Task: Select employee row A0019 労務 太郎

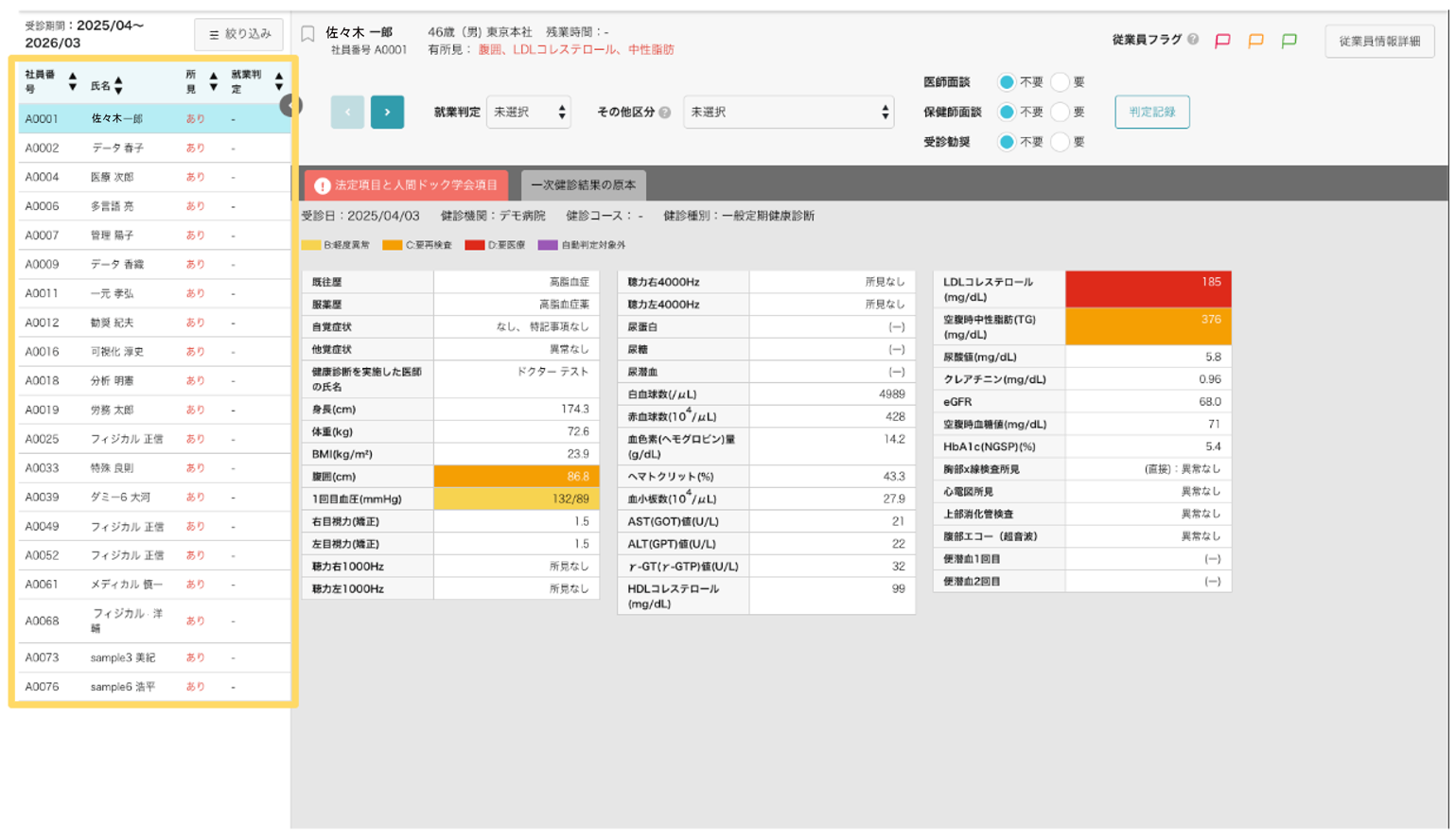Action: click(154, 411)
